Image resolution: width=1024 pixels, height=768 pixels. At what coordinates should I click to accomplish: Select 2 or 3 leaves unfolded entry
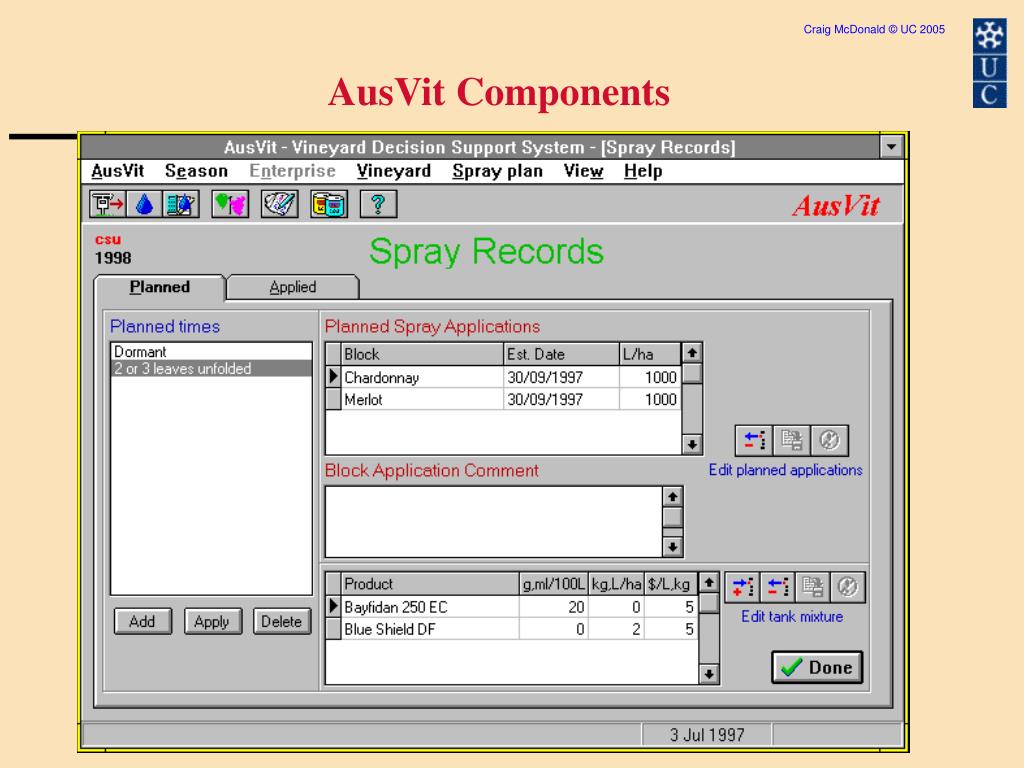211,368
